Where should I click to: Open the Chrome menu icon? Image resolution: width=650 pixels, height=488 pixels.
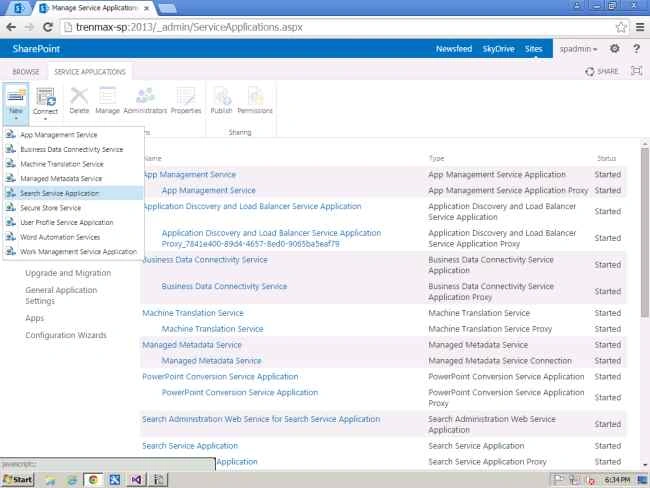coord(640,27)
